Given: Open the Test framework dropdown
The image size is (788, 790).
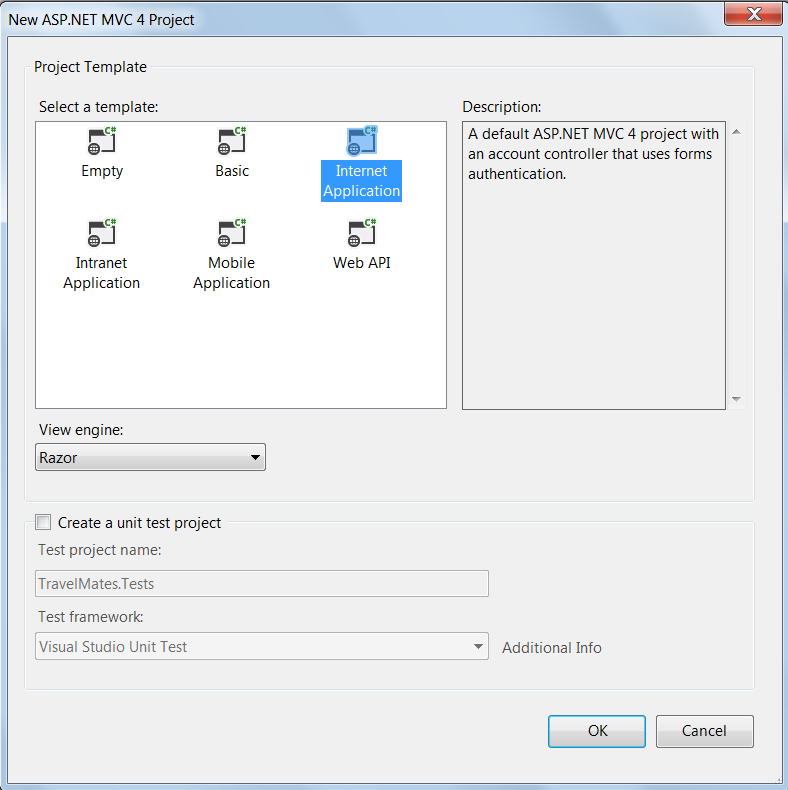Looking at the screenshot, I should click(261, 646).
